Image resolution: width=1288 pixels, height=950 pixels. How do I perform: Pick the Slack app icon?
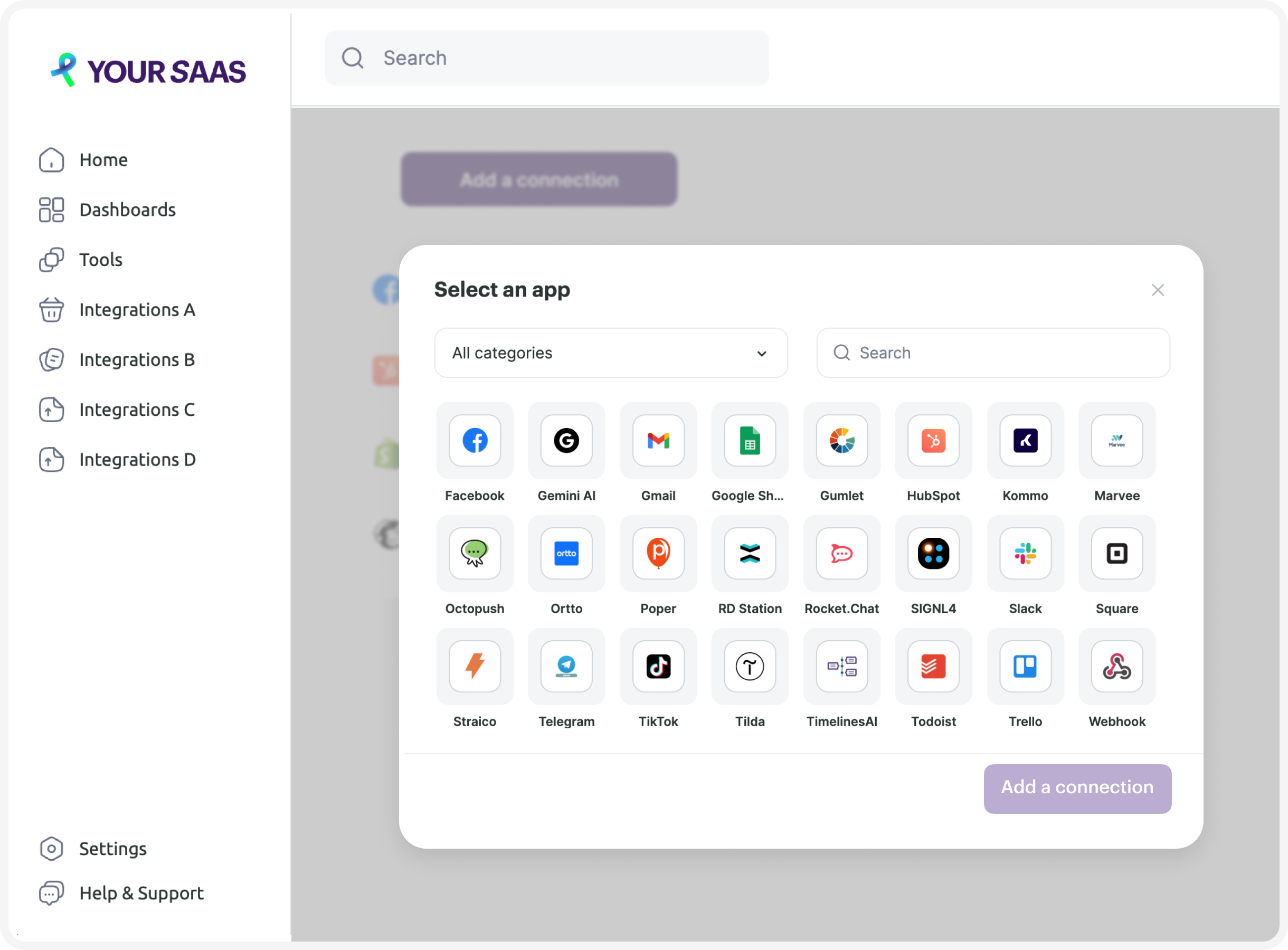[1025, 553]
